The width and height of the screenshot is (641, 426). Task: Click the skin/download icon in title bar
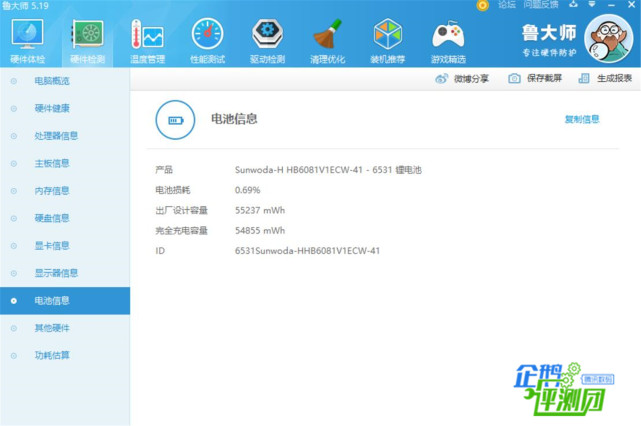pyautogui.click(x=574, y=4)
